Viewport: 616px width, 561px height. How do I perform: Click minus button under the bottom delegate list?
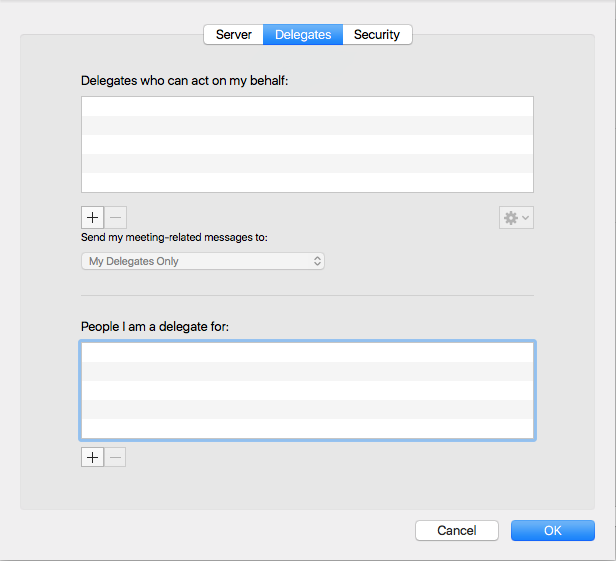[x=116, y=457]
